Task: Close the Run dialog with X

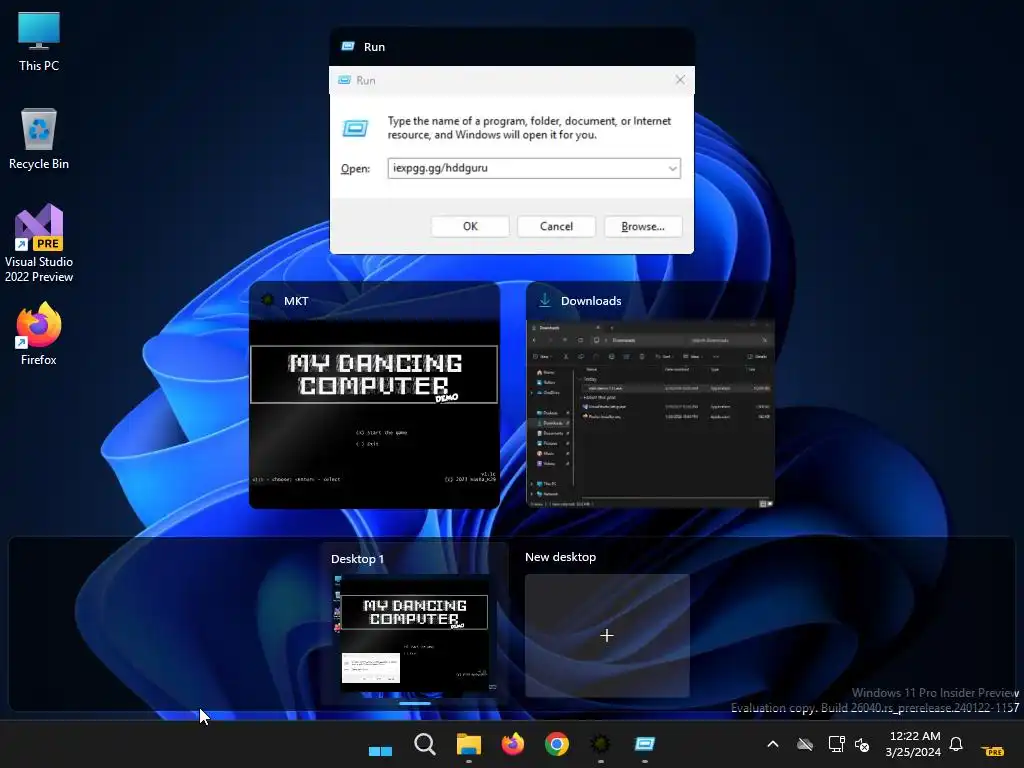Action: 680,80
